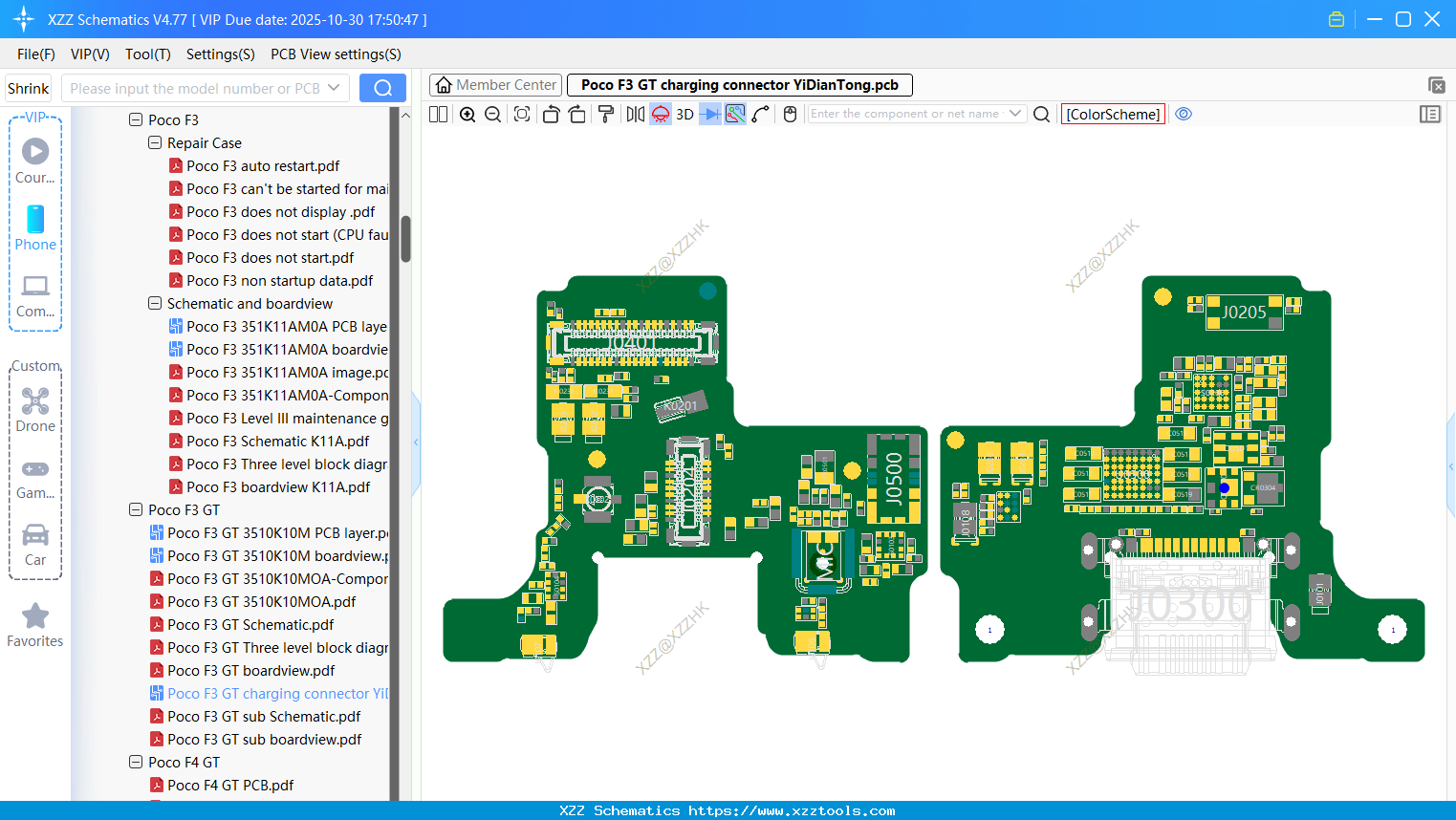
Task: Open the component or net name dropdown
Action: pyautogui.click(x=1015, y=114)
